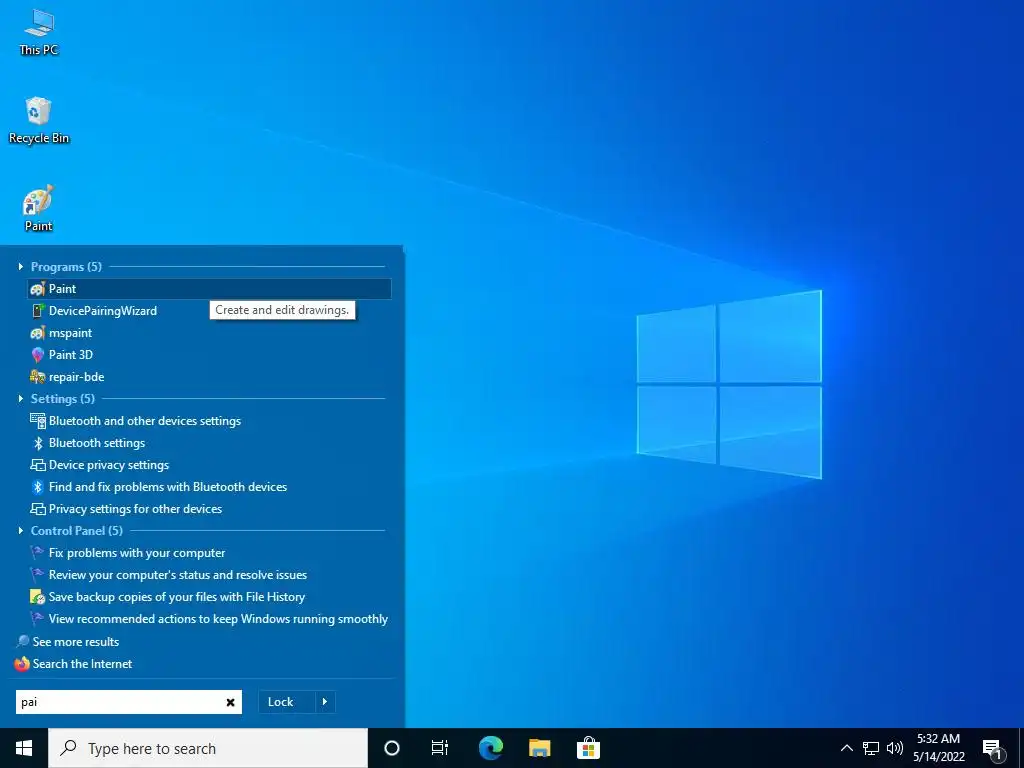Click the mspaint result icon
The height and width of the screenshot is (768, 1024).
tap(38, 333)
